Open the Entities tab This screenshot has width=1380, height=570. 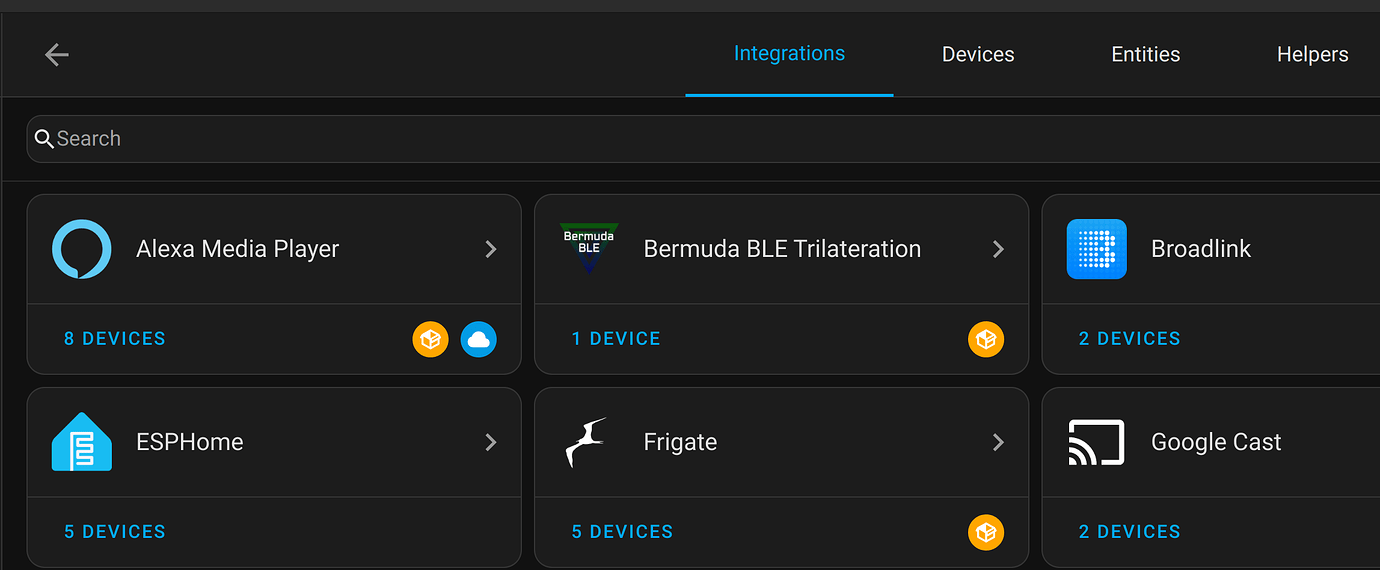(x=1145, y=55)
